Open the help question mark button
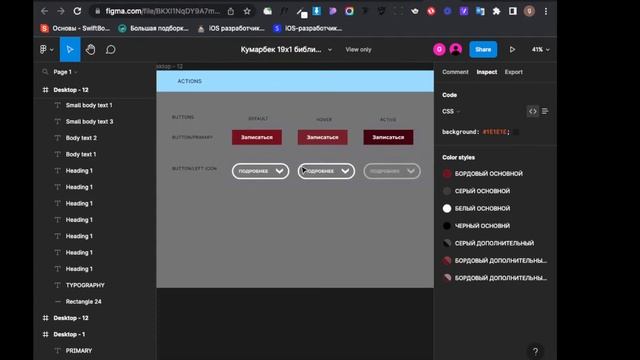This screenshot has height=360, width=640. (536, 351)
